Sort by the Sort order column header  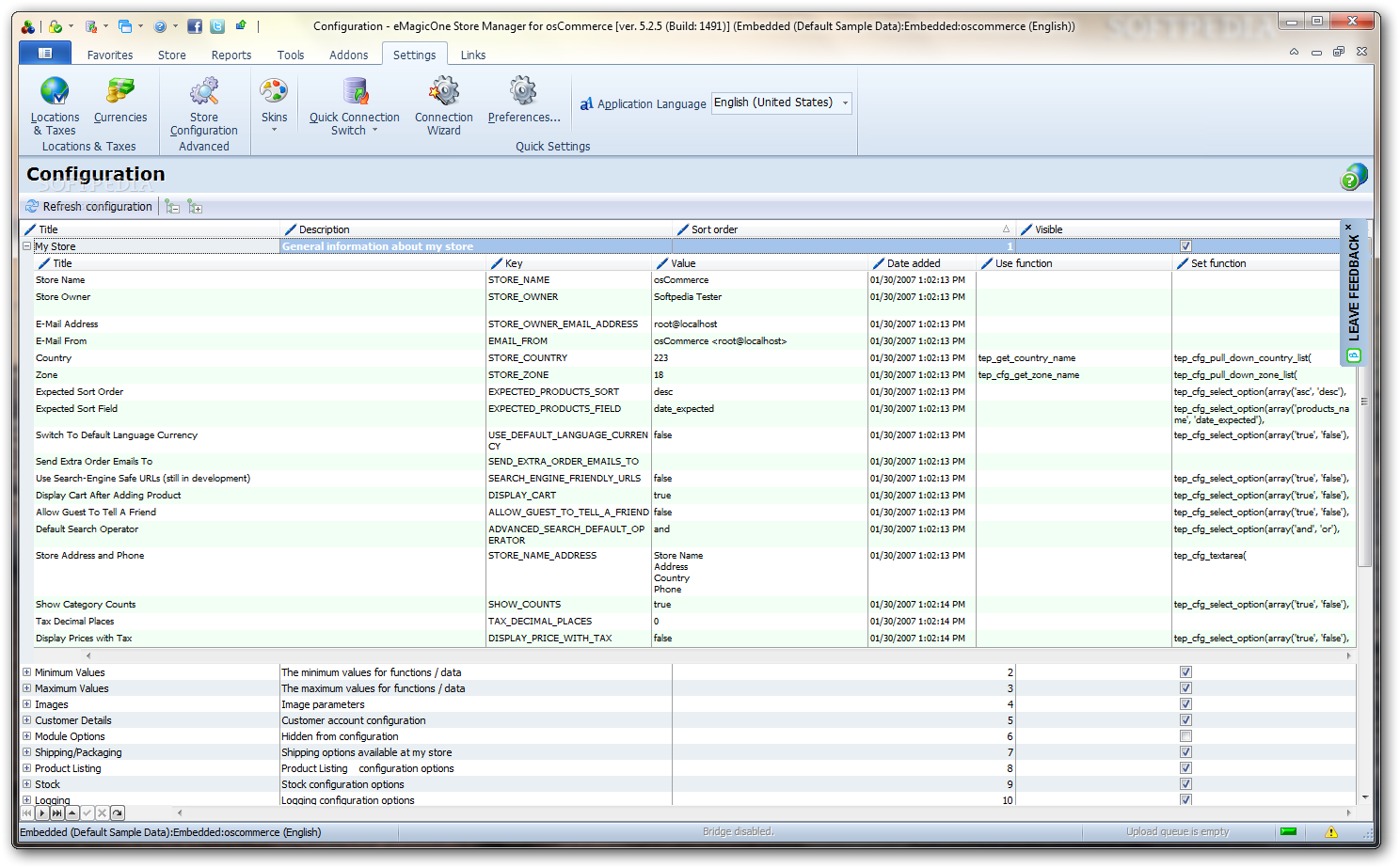tap(844, 229)
